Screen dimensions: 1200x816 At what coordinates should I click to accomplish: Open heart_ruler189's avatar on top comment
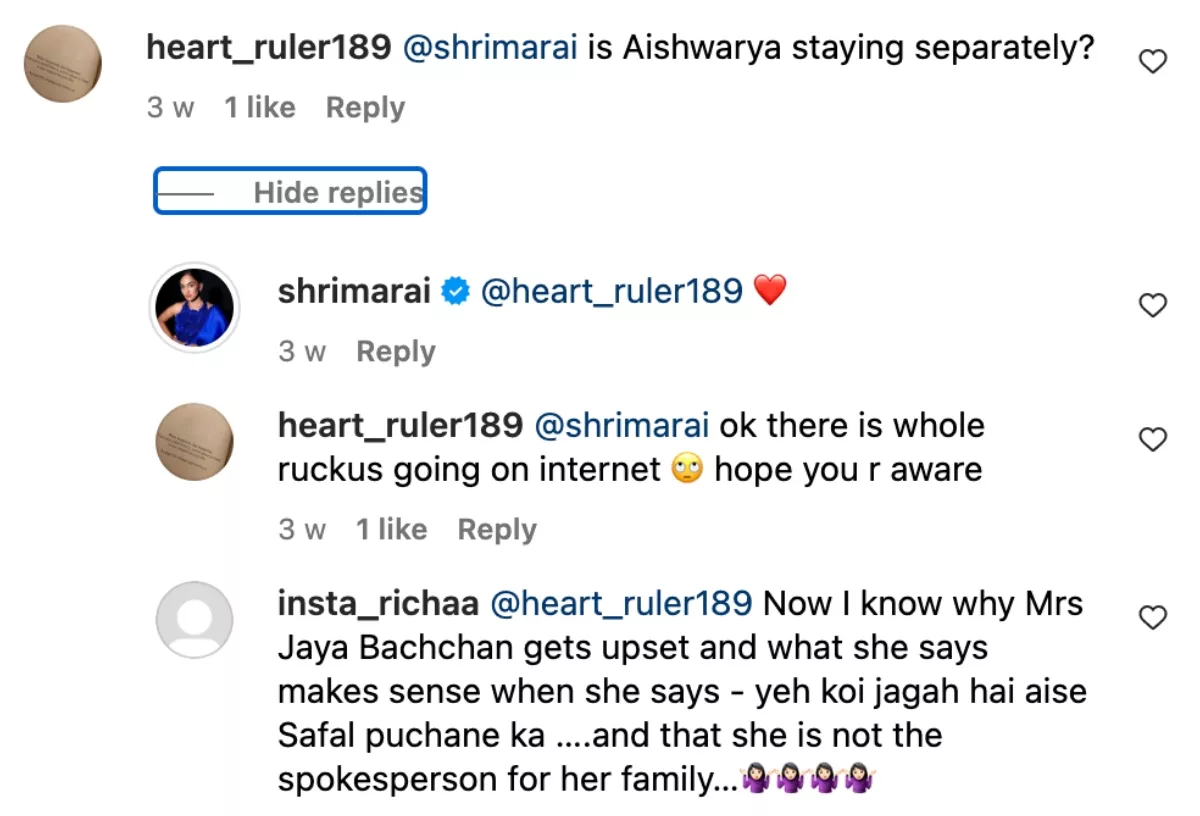tap(63, 64)
